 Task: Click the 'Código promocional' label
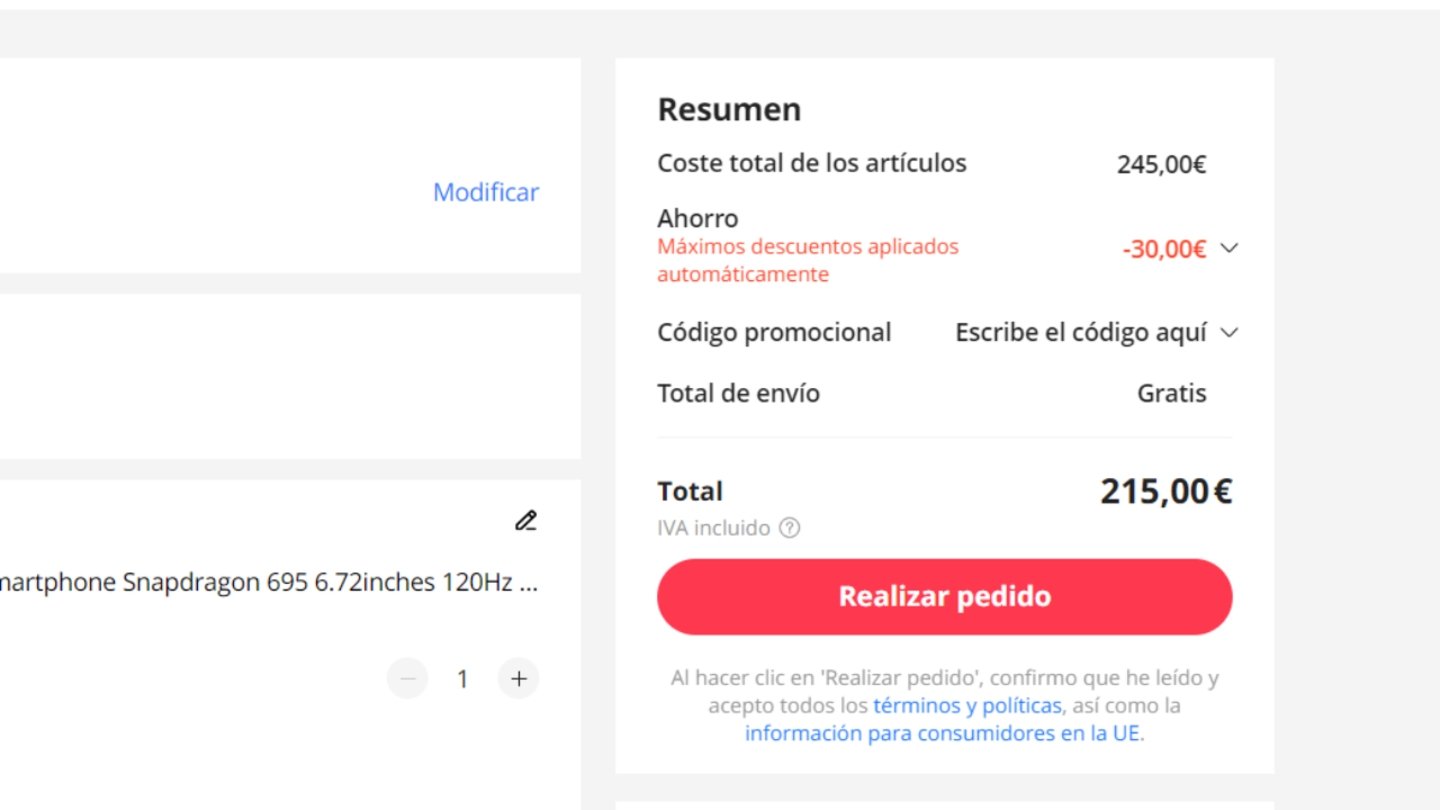pyautogui.click(x=774, y=332)
